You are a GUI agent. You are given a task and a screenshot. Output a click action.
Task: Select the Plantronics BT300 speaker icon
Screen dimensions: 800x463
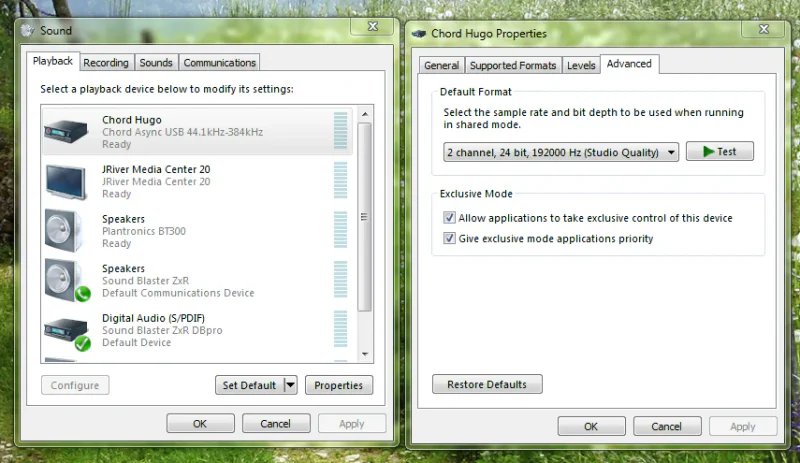[x=63, y=231]
